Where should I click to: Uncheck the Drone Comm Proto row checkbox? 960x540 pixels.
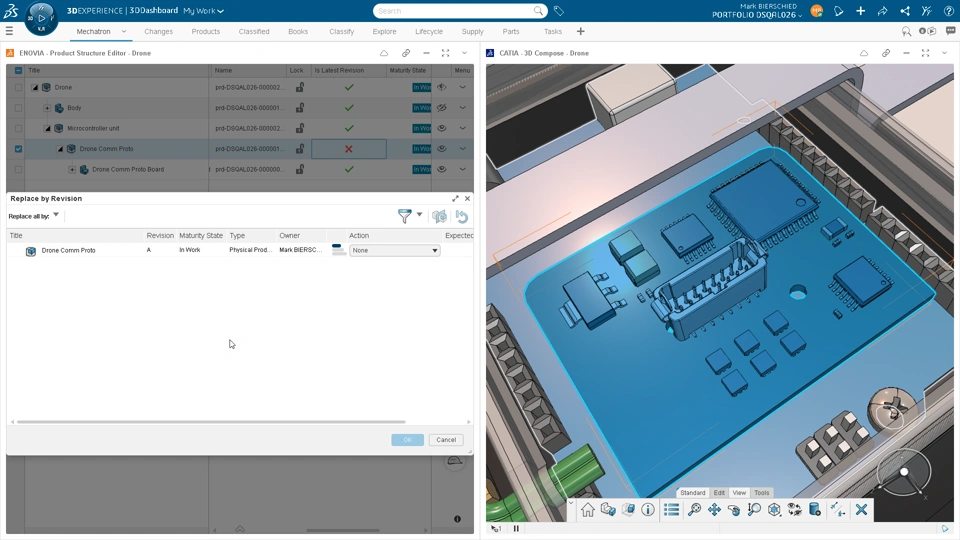[18, 149]
